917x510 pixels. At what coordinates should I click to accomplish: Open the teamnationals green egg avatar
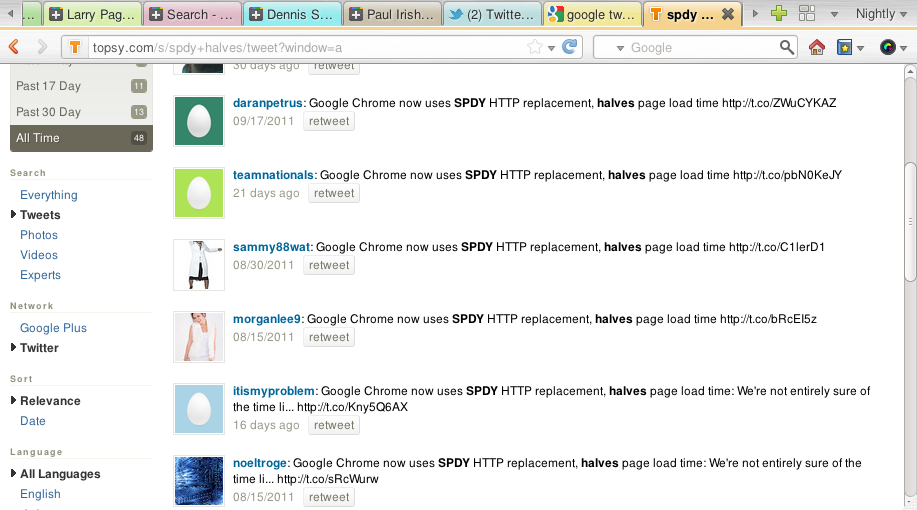point(199,192)
